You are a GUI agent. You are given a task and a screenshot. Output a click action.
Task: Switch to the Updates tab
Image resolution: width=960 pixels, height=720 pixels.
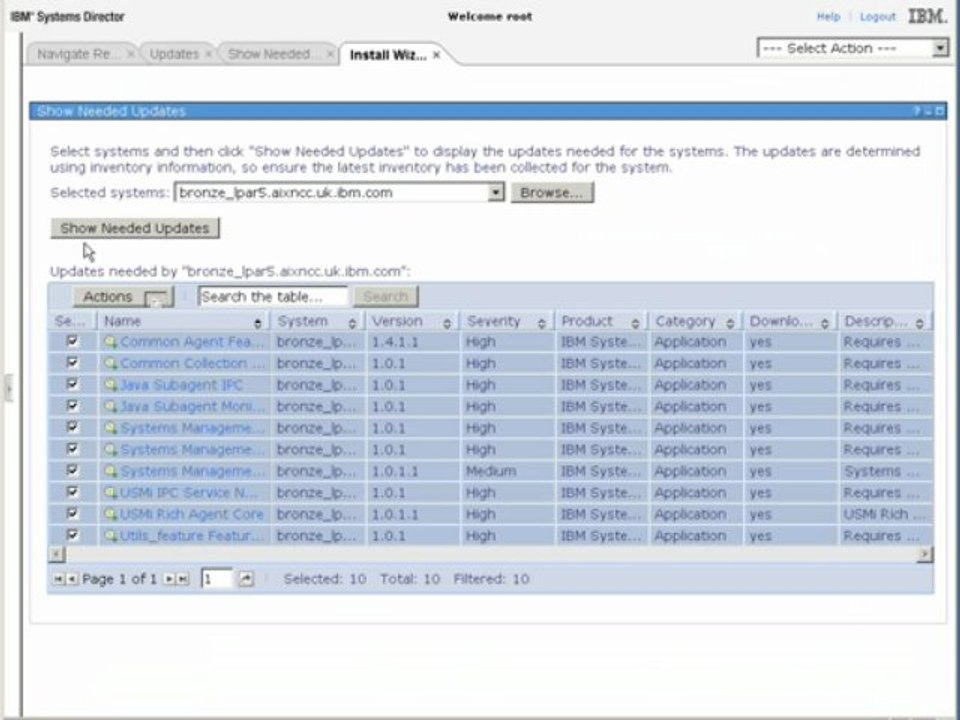click(x=174, y=54)
